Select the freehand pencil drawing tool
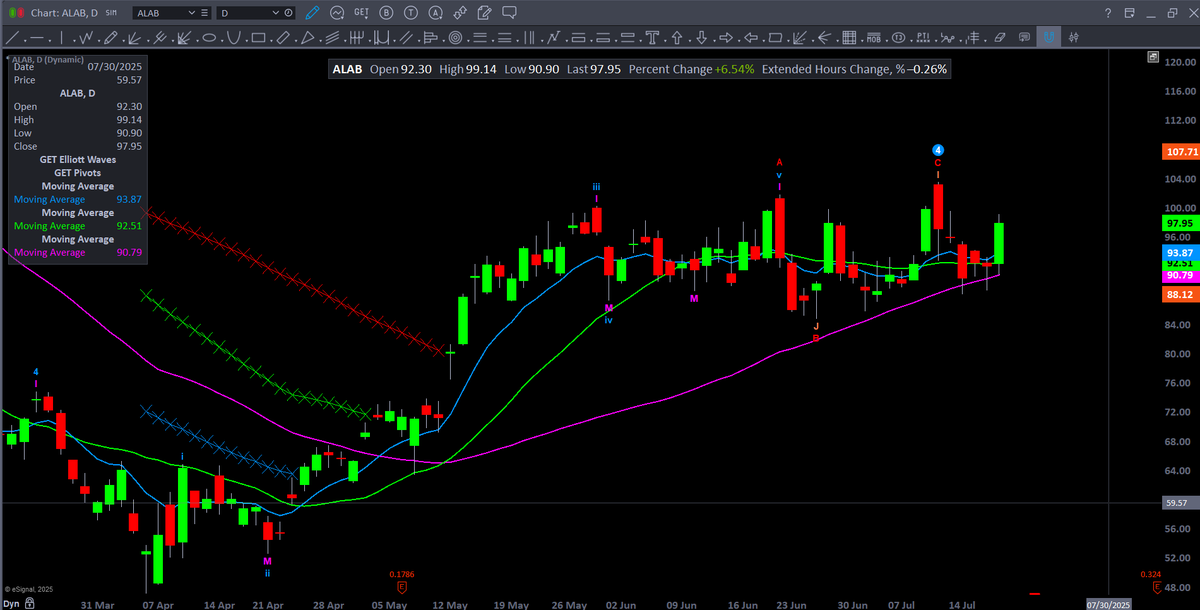This screenshot has height=610, width=1200. point(110,37)
